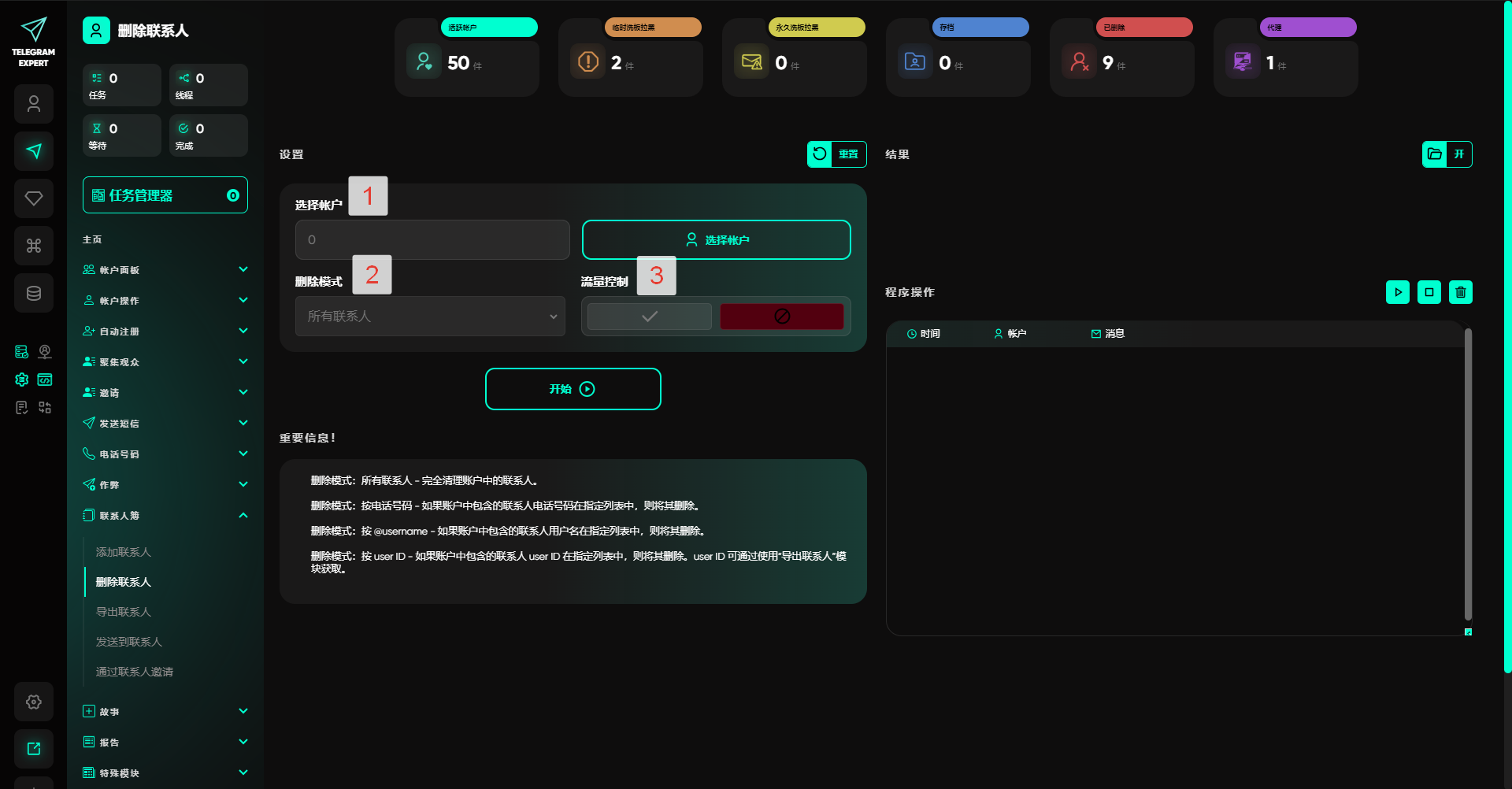Image resolution: width=1512 pixels, height=789 pixels.
Task: Open the database icon in sidebar
Action: click(x=34, y=293)
